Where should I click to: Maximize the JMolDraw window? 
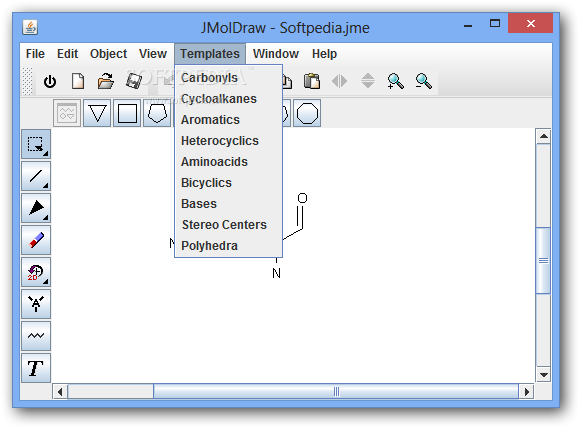[495, 24]
